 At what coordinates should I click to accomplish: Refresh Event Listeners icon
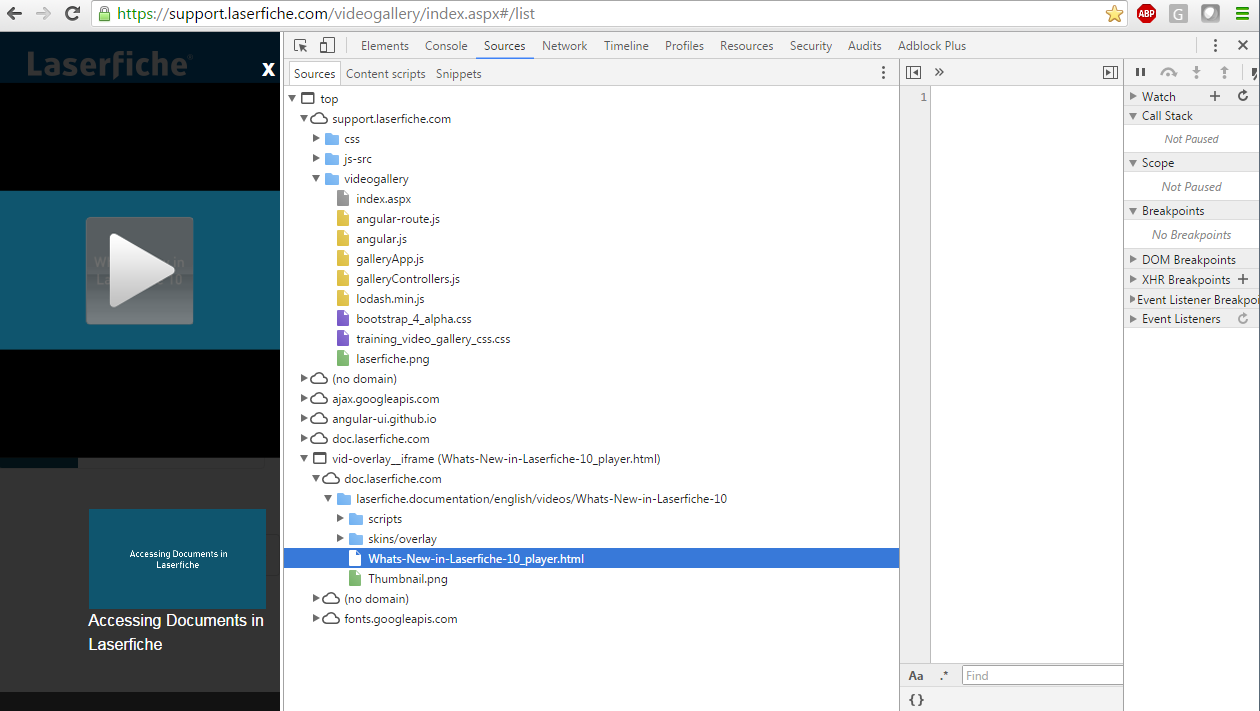(x=1243, y=319)
